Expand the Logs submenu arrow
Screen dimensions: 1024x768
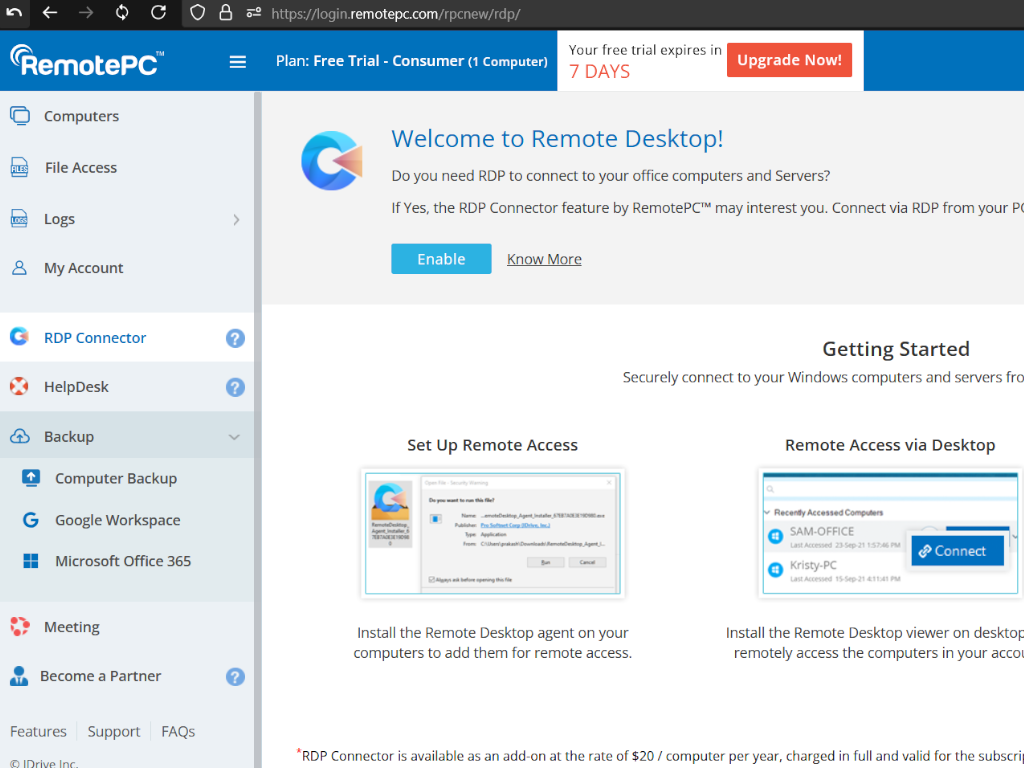coord(236,219)
